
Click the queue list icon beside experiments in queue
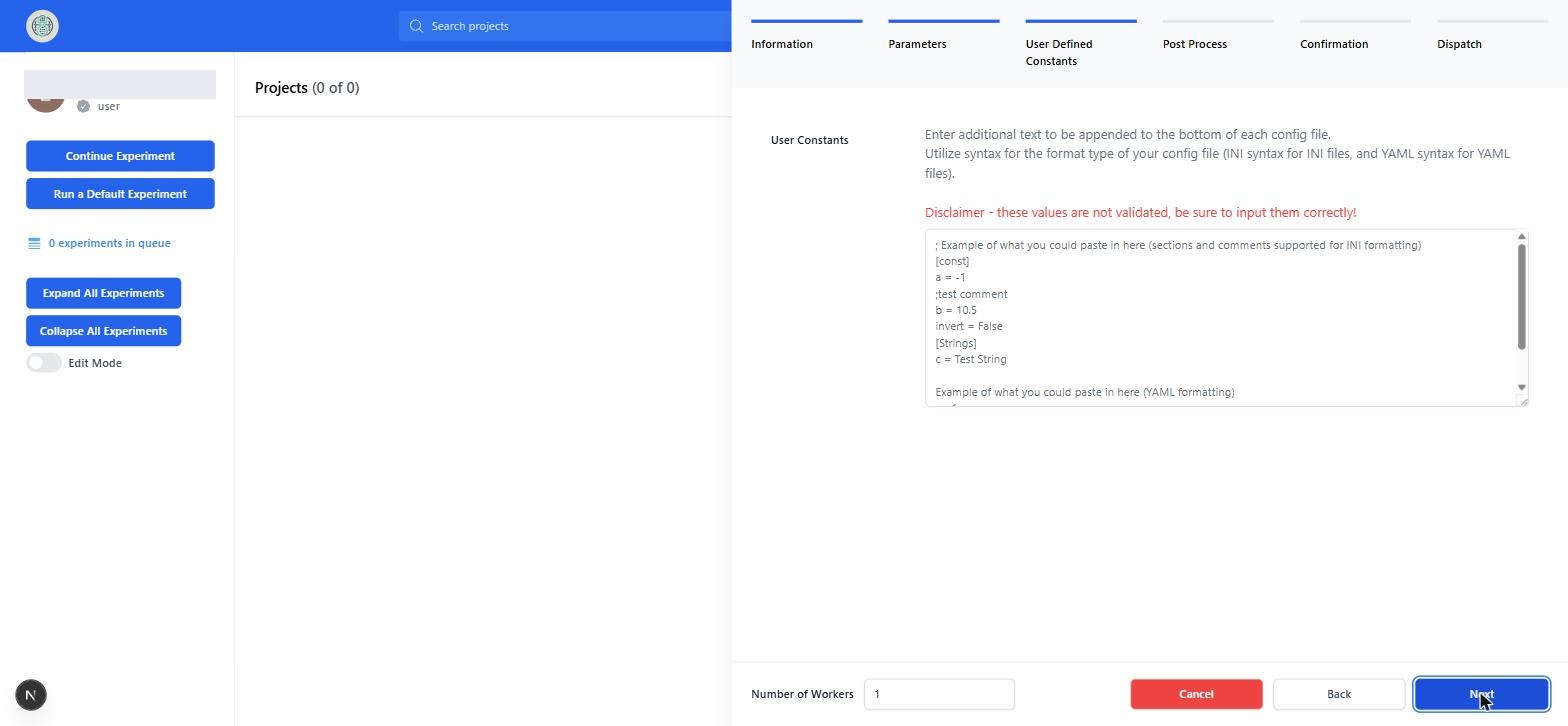coord(34,243)
